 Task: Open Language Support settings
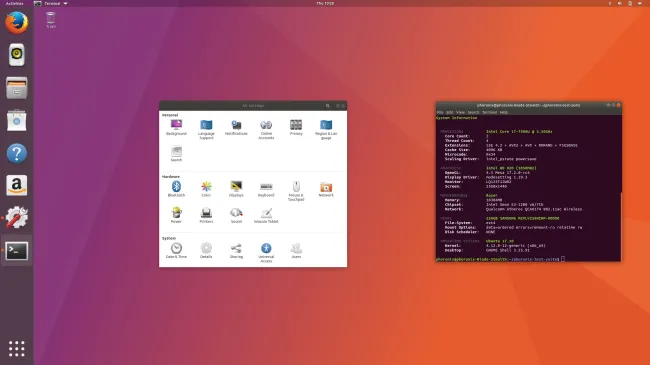[x=206, y=129]
